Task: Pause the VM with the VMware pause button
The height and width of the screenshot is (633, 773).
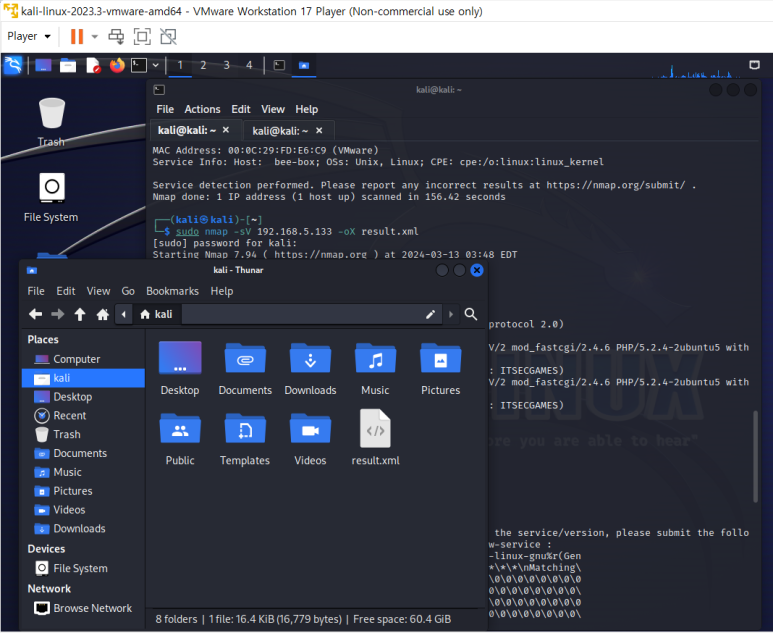Action: 76,36
